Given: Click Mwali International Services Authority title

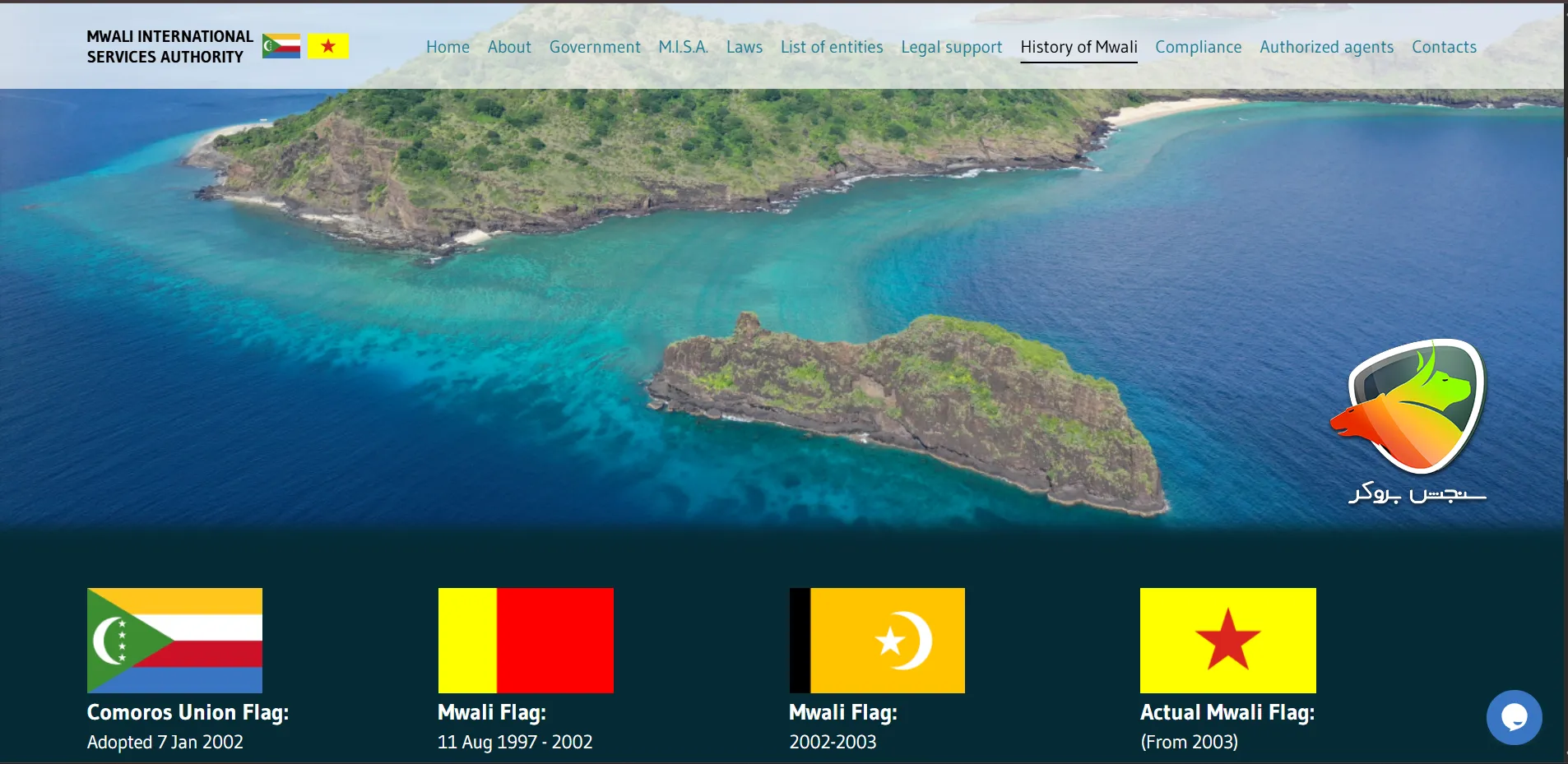Looking at the screenshot, I should [x=169, y=47].
